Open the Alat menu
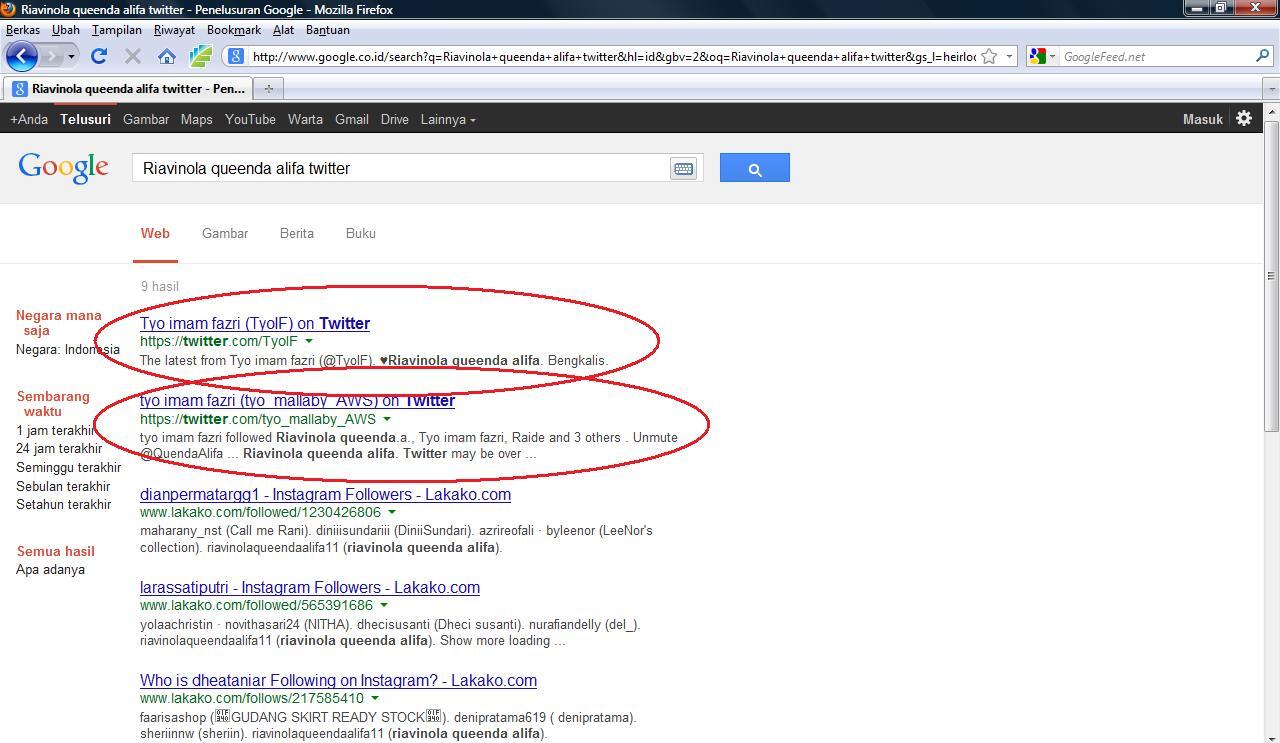The height and width of the screenshot is (743, 1280). 283,30
